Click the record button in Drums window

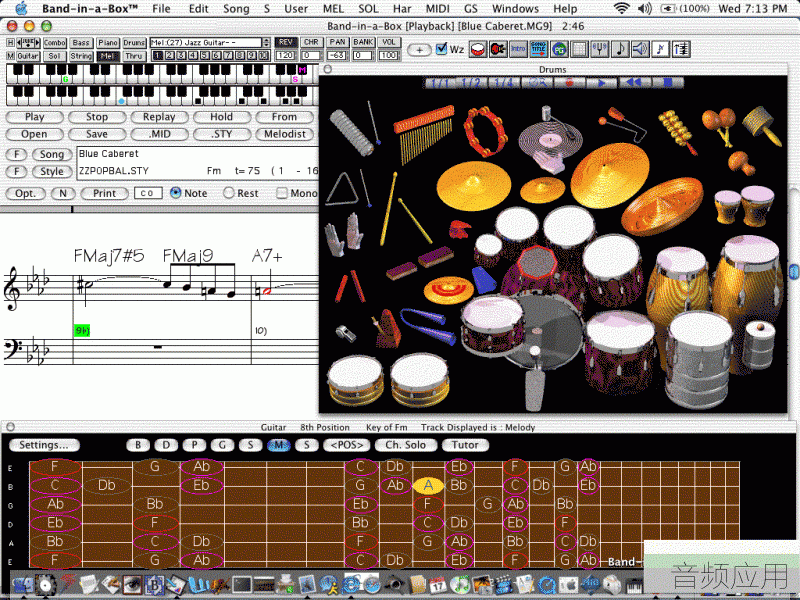coord(569,83)
